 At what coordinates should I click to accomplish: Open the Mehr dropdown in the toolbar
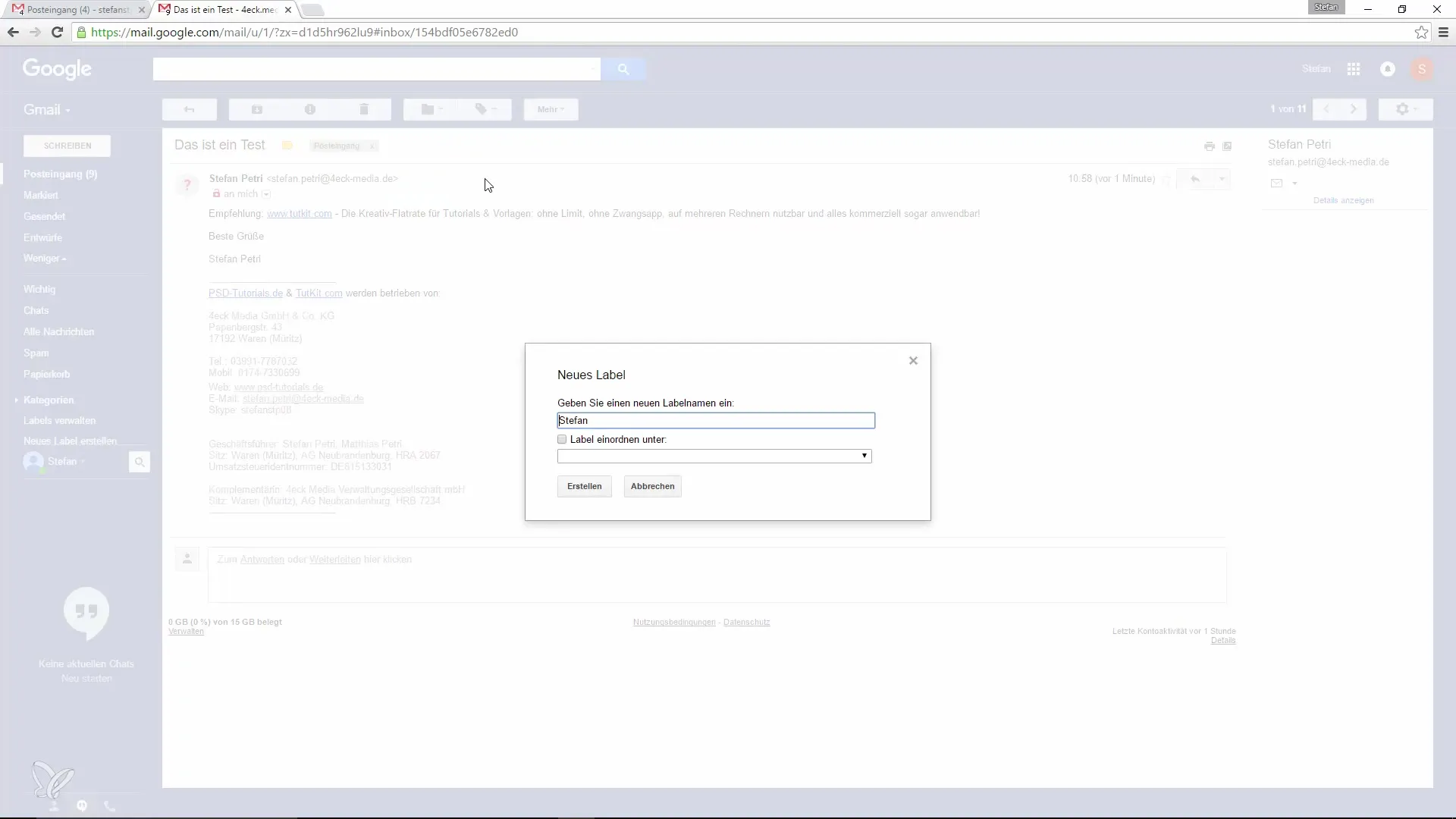(x=551, y=109)
